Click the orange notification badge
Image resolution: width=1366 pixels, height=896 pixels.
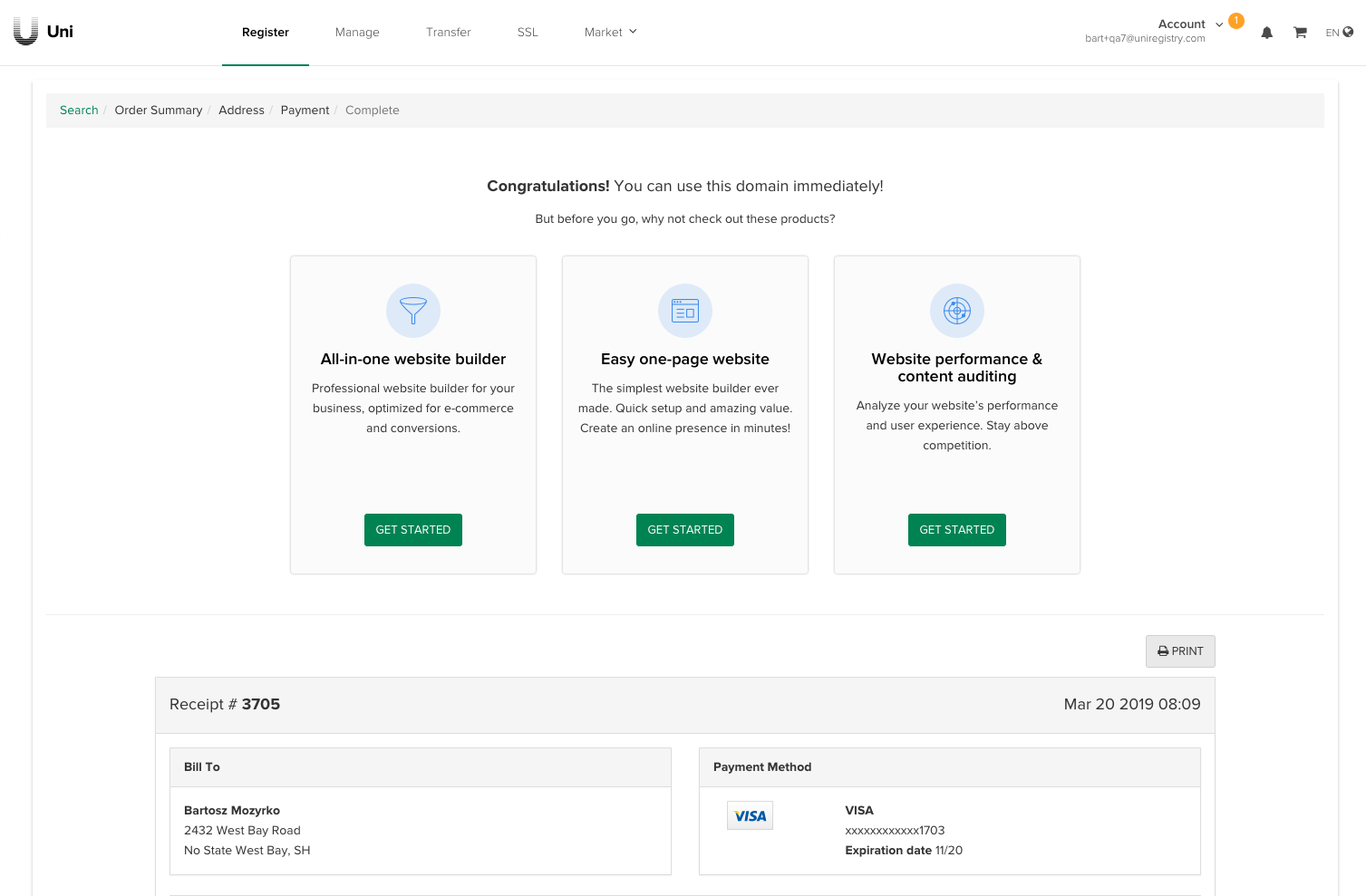pos(1236,21)
